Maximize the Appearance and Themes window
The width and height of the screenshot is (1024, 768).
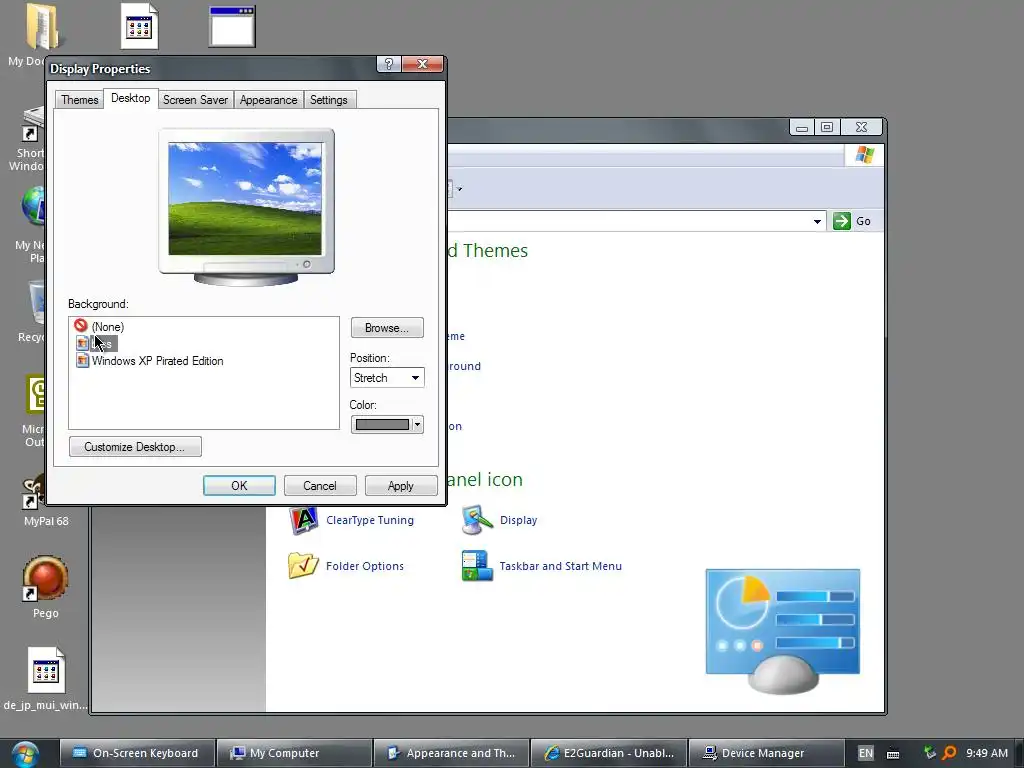pos(827,127)
